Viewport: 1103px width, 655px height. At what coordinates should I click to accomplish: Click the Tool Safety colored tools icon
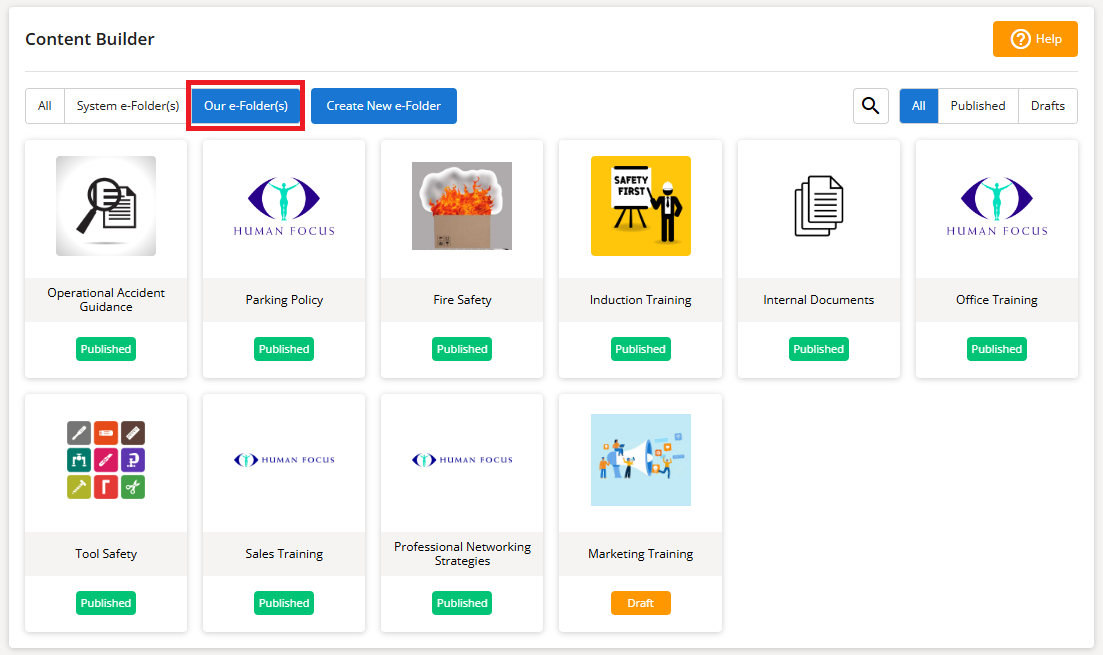coord(106,460)
